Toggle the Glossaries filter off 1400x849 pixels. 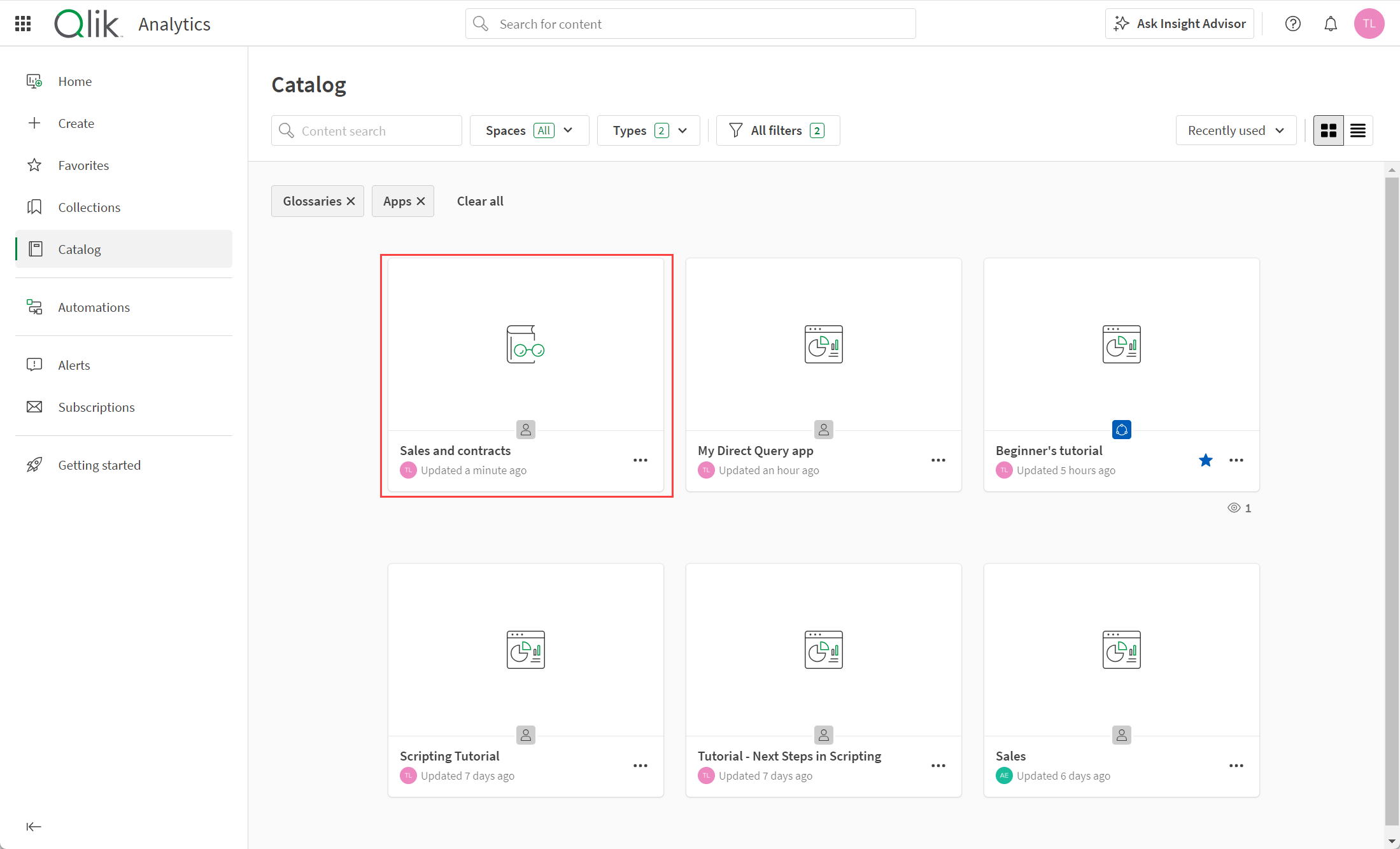[351, 201]
